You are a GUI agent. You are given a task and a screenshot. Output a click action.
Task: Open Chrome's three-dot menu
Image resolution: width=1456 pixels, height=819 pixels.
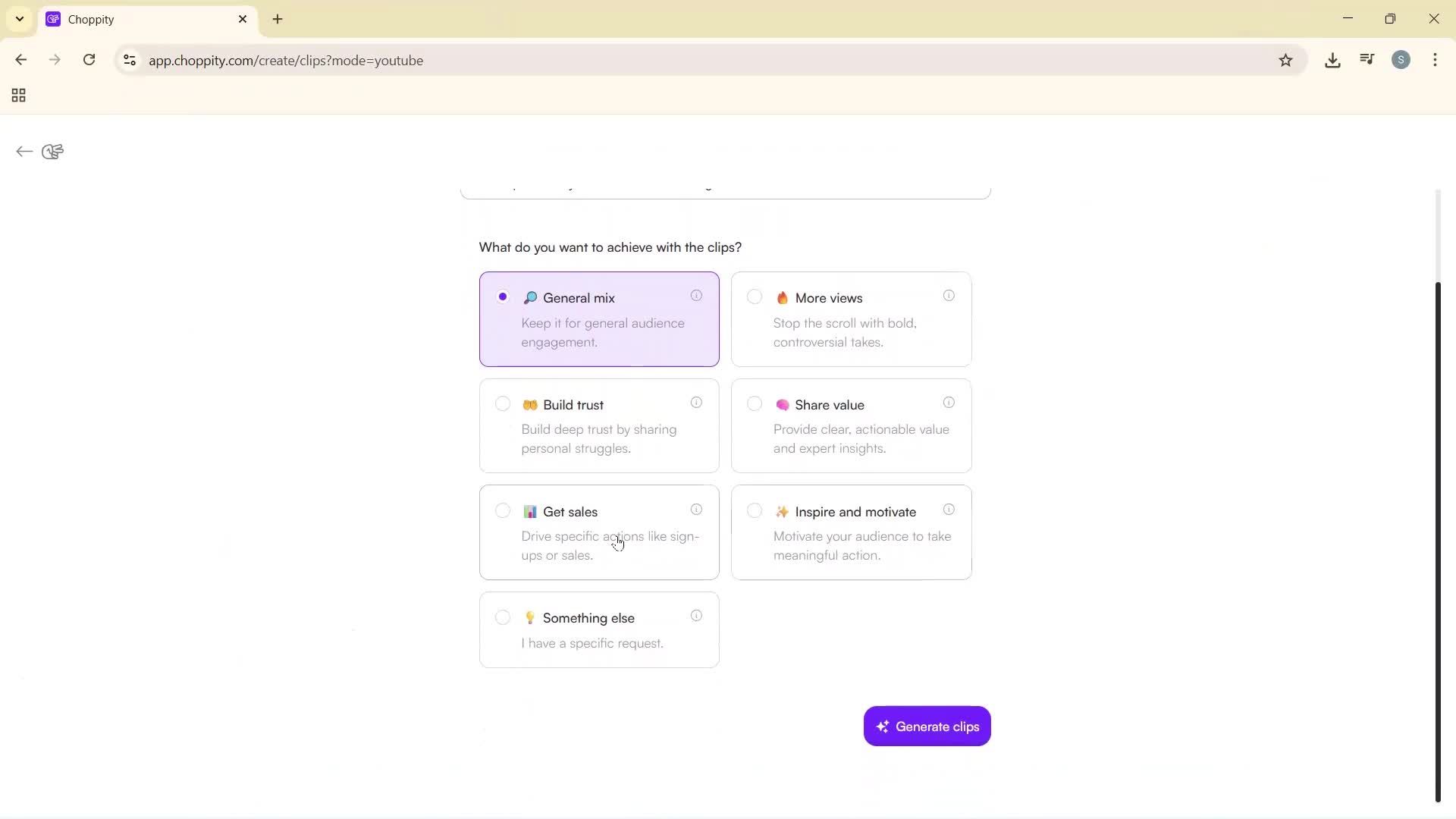(1436, 60)
